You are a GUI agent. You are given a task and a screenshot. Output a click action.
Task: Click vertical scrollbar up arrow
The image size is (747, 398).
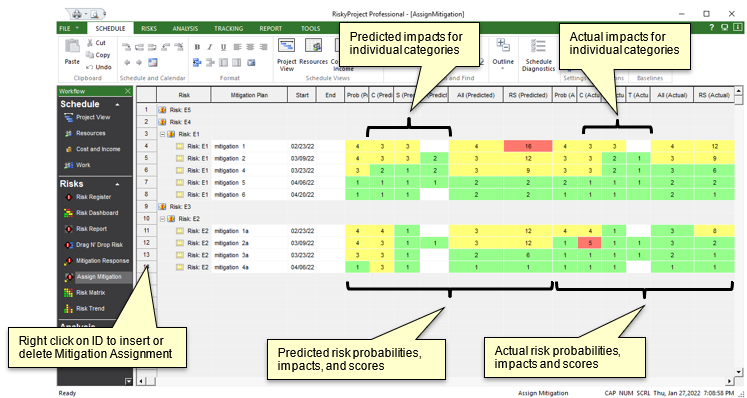(x=738, y=91)
